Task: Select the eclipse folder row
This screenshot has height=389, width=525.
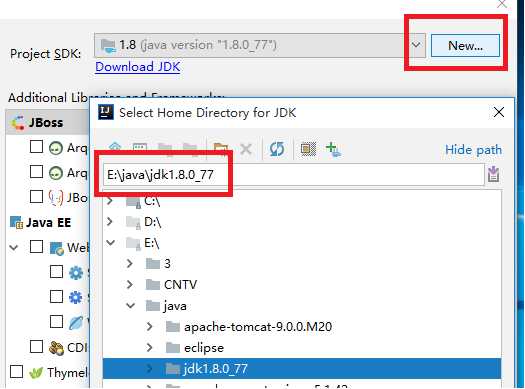Action: coord(302,347)
